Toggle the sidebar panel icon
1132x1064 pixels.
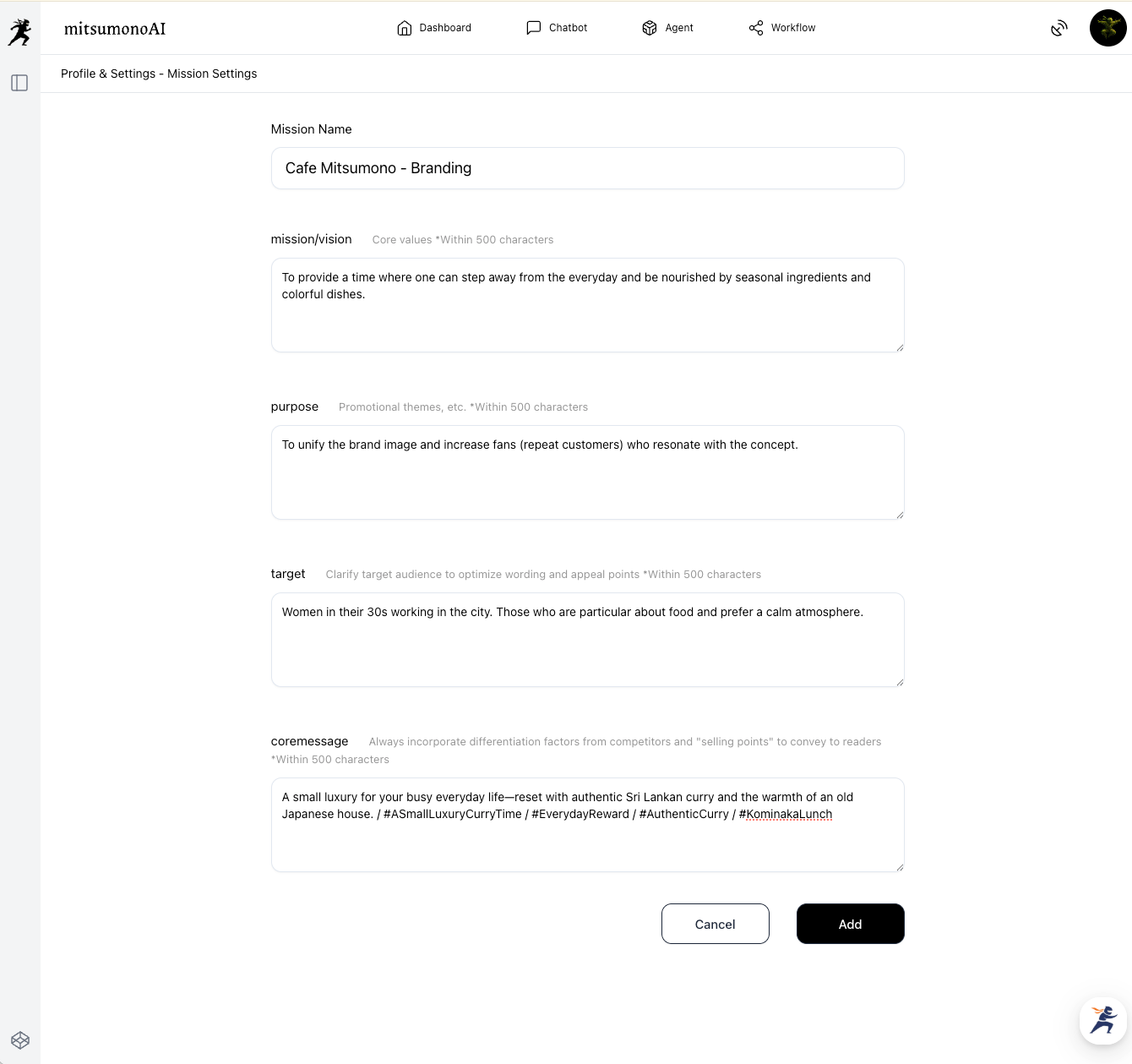(19, 83)
